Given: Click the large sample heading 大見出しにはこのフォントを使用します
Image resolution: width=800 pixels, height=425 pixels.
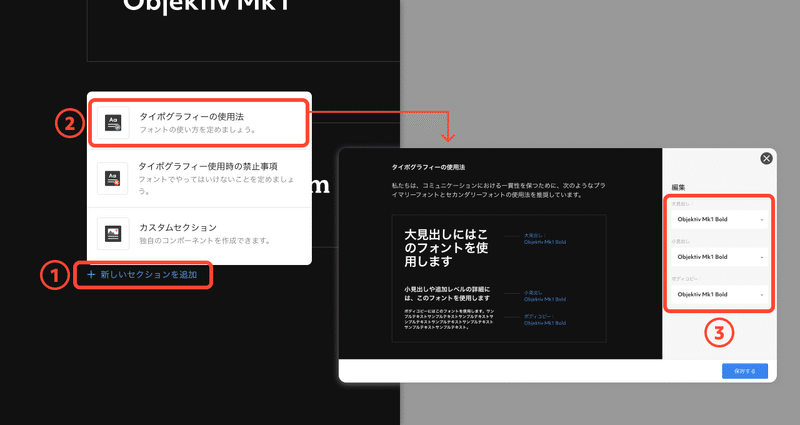Looking at the screenshot, I should (446, 248).
